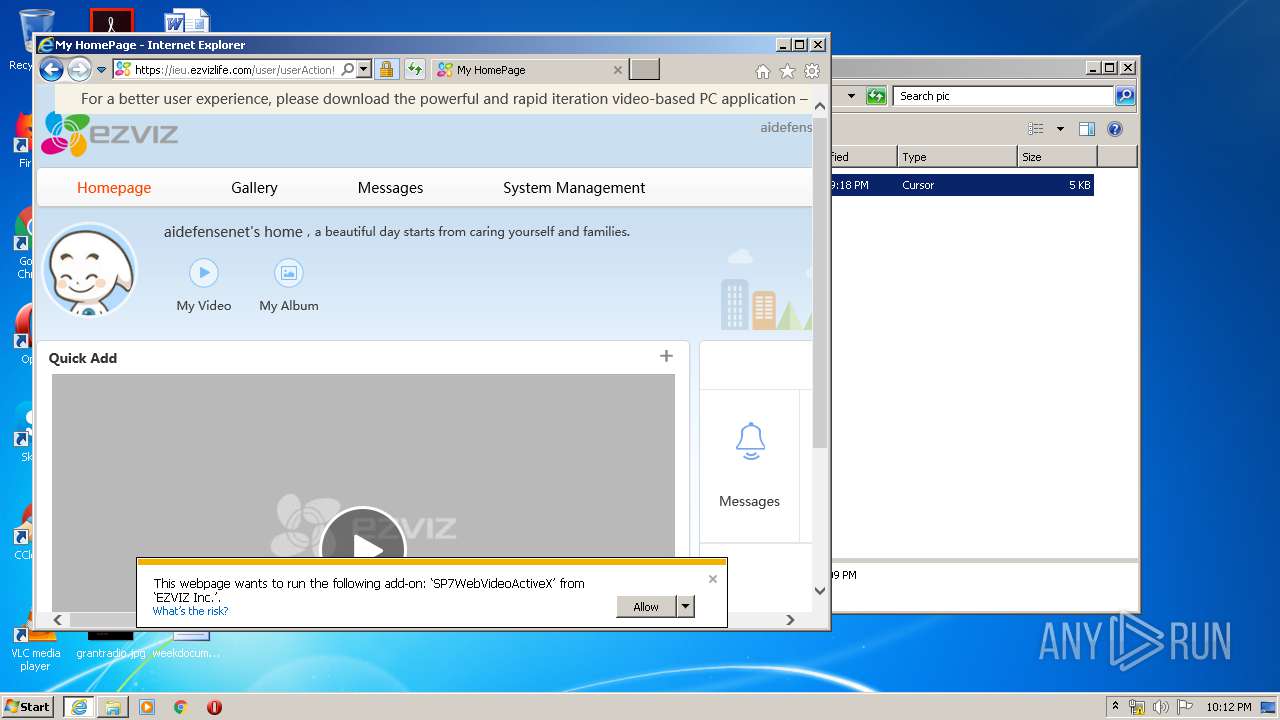Close the My HomePage tab
The width and height of the screenshot is (1280, 720).
point(617,70)
